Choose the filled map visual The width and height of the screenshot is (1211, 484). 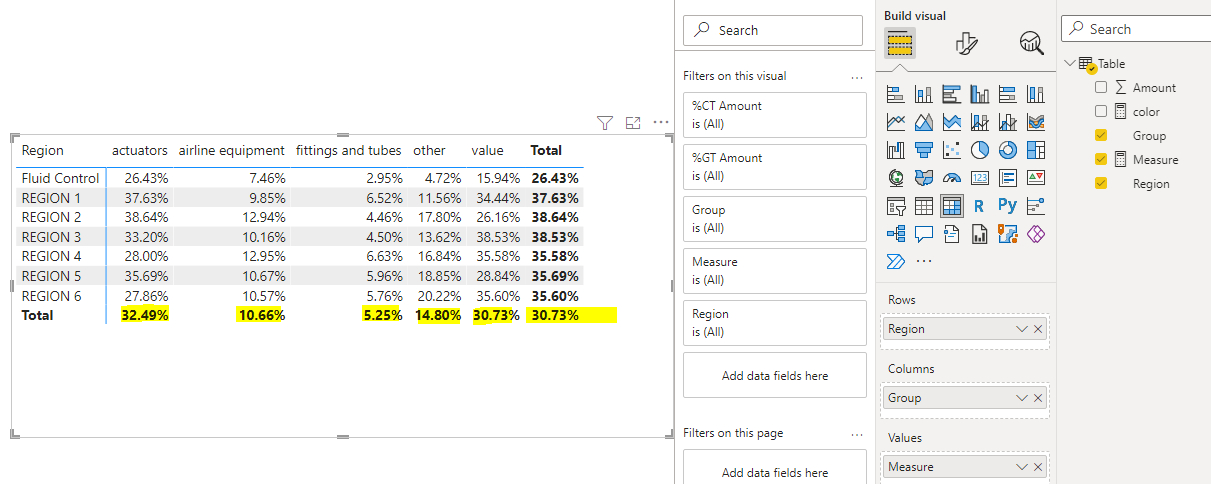click(924, 178)
